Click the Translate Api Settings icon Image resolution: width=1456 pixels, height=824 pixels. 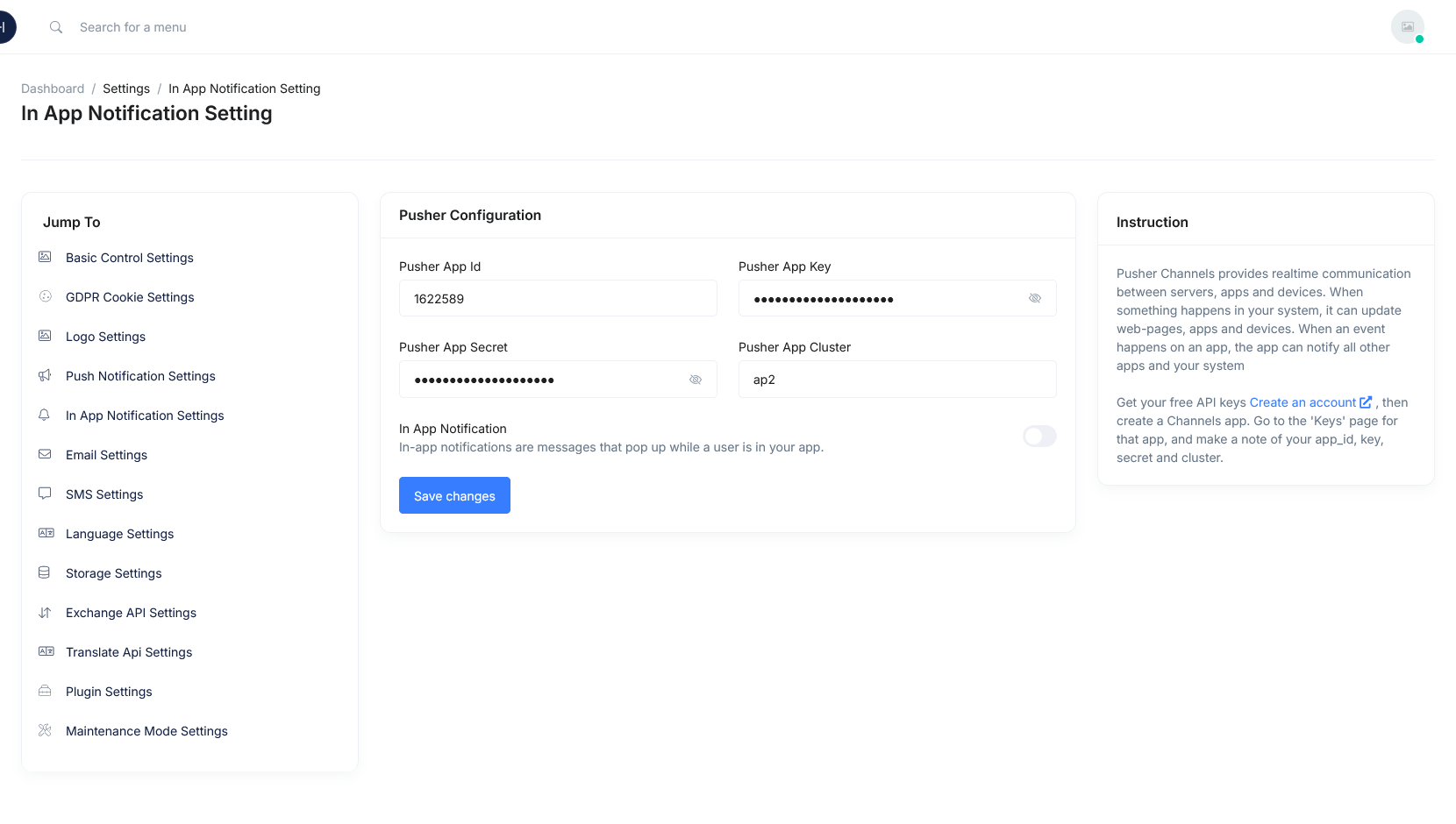pos(46,651)
